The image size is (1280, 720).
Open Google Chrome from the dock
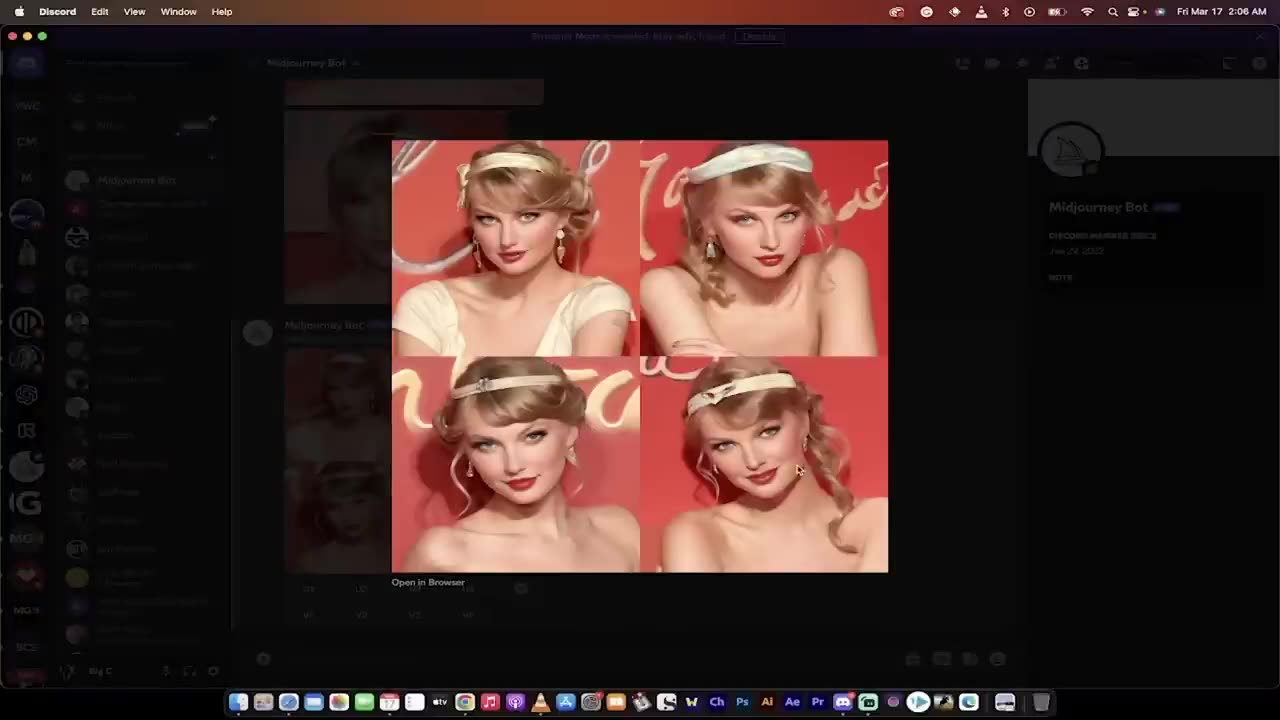[x=465, y=702]
